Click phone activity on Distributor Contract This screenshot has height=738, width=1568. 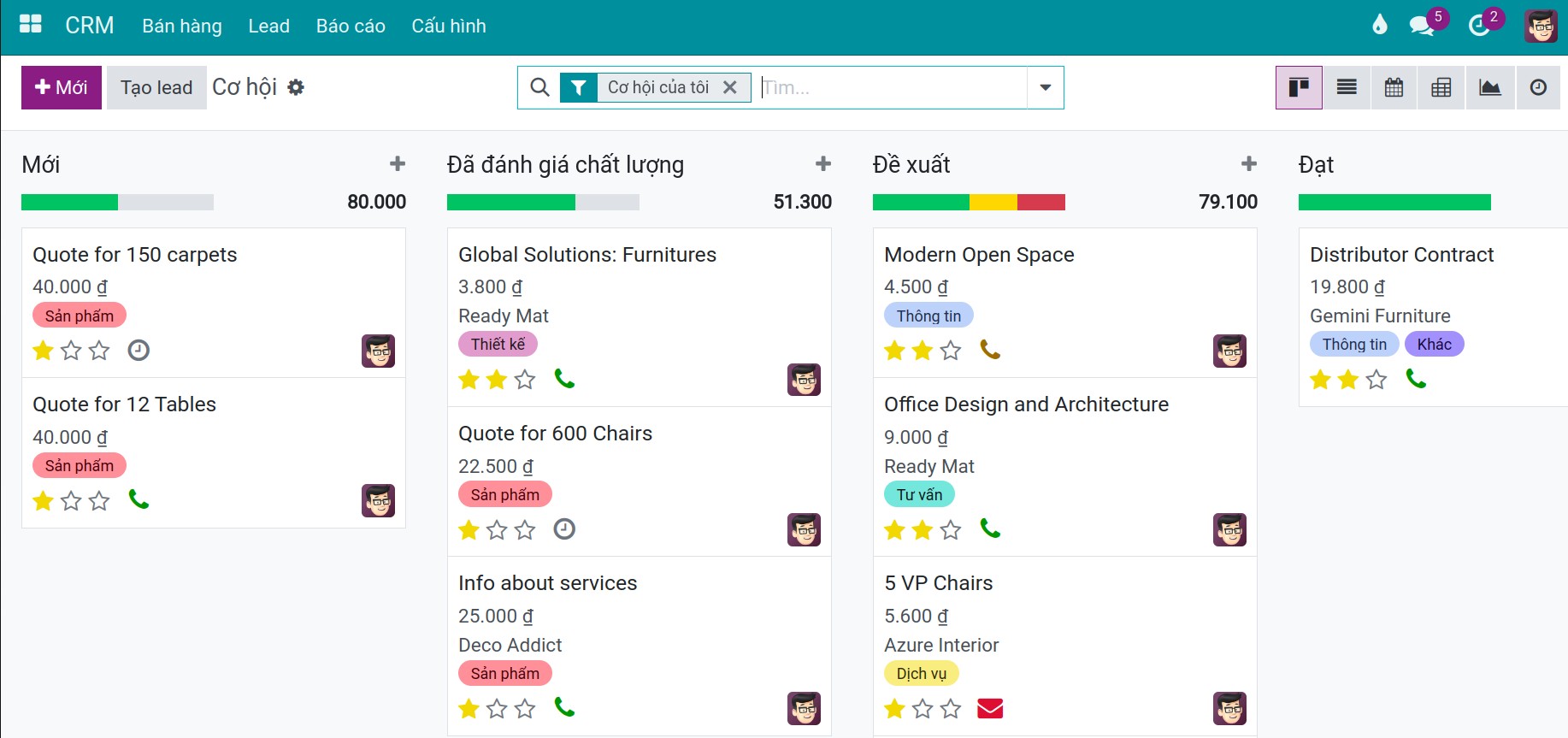[1416, 378]
